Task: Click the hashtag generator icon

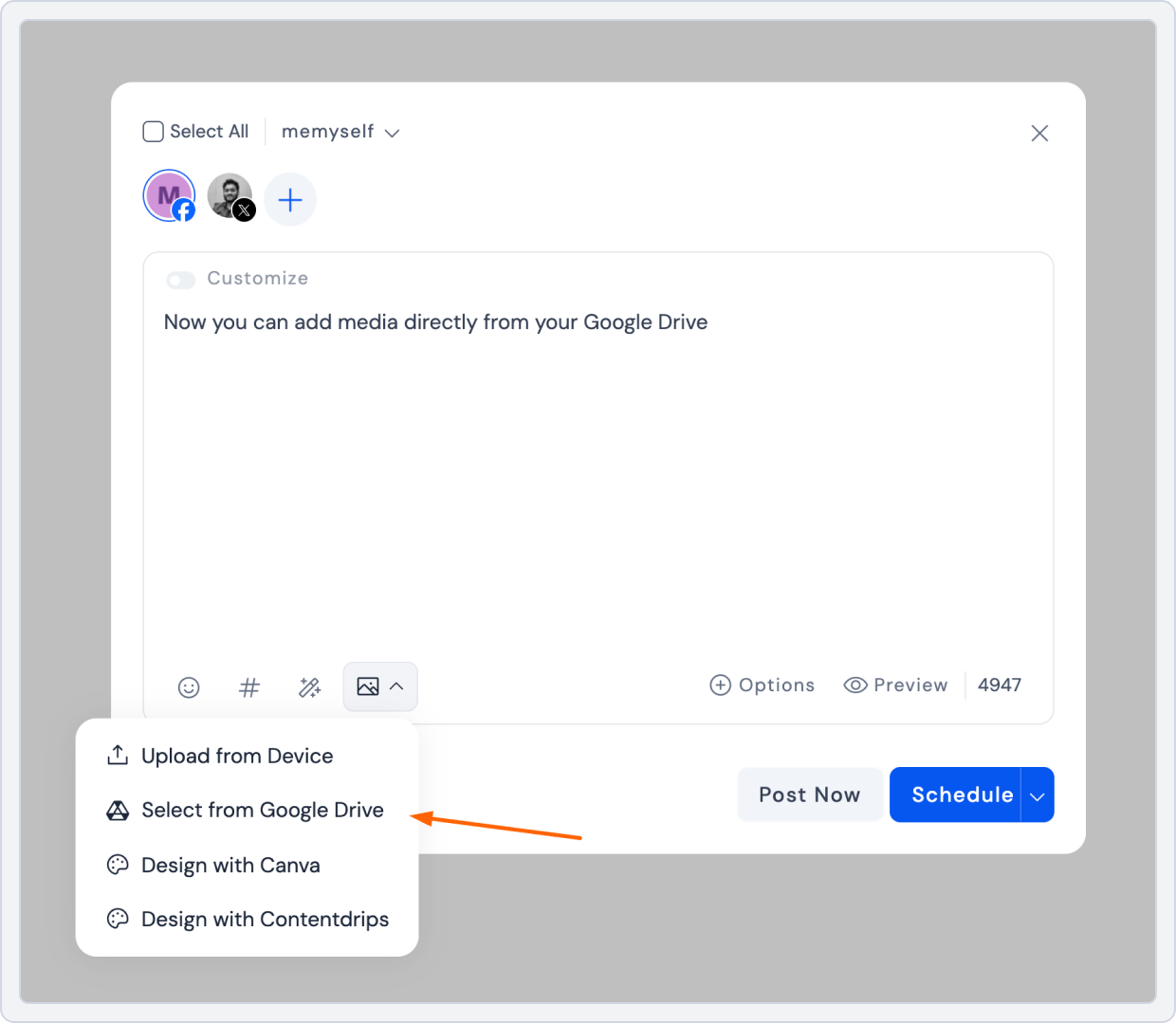Action: click(249, 687)
